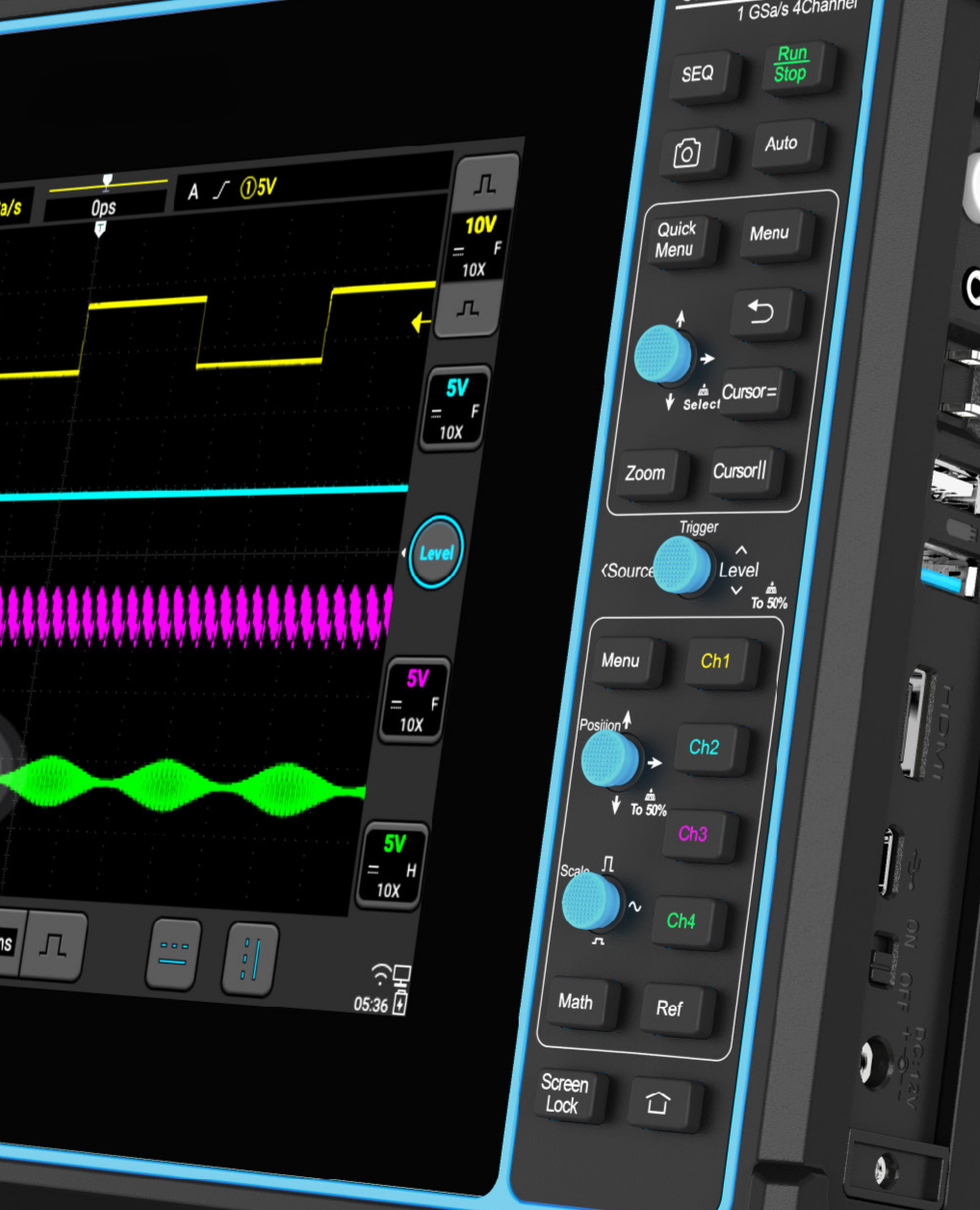The height and width of the screenshot is (1210, 980).
Task: Open the Quick Menu
Action: coord(676,240)
